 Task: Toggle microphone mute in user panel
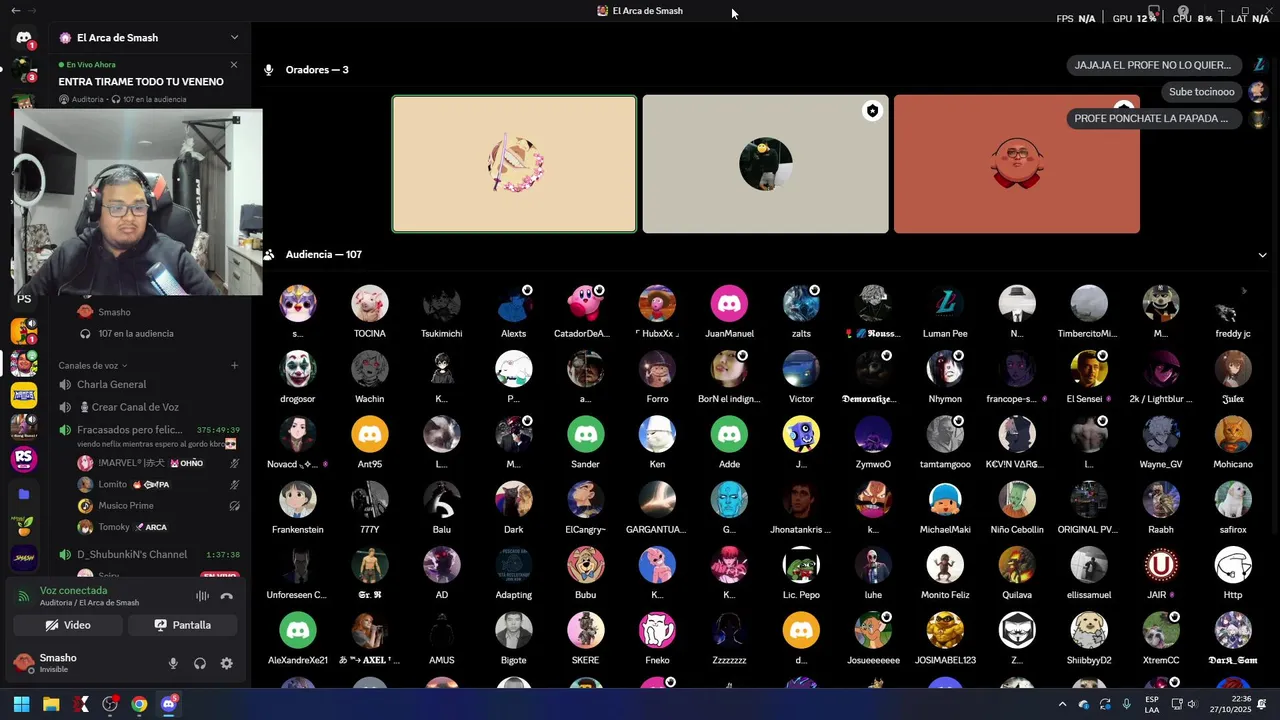pos(173,663)
